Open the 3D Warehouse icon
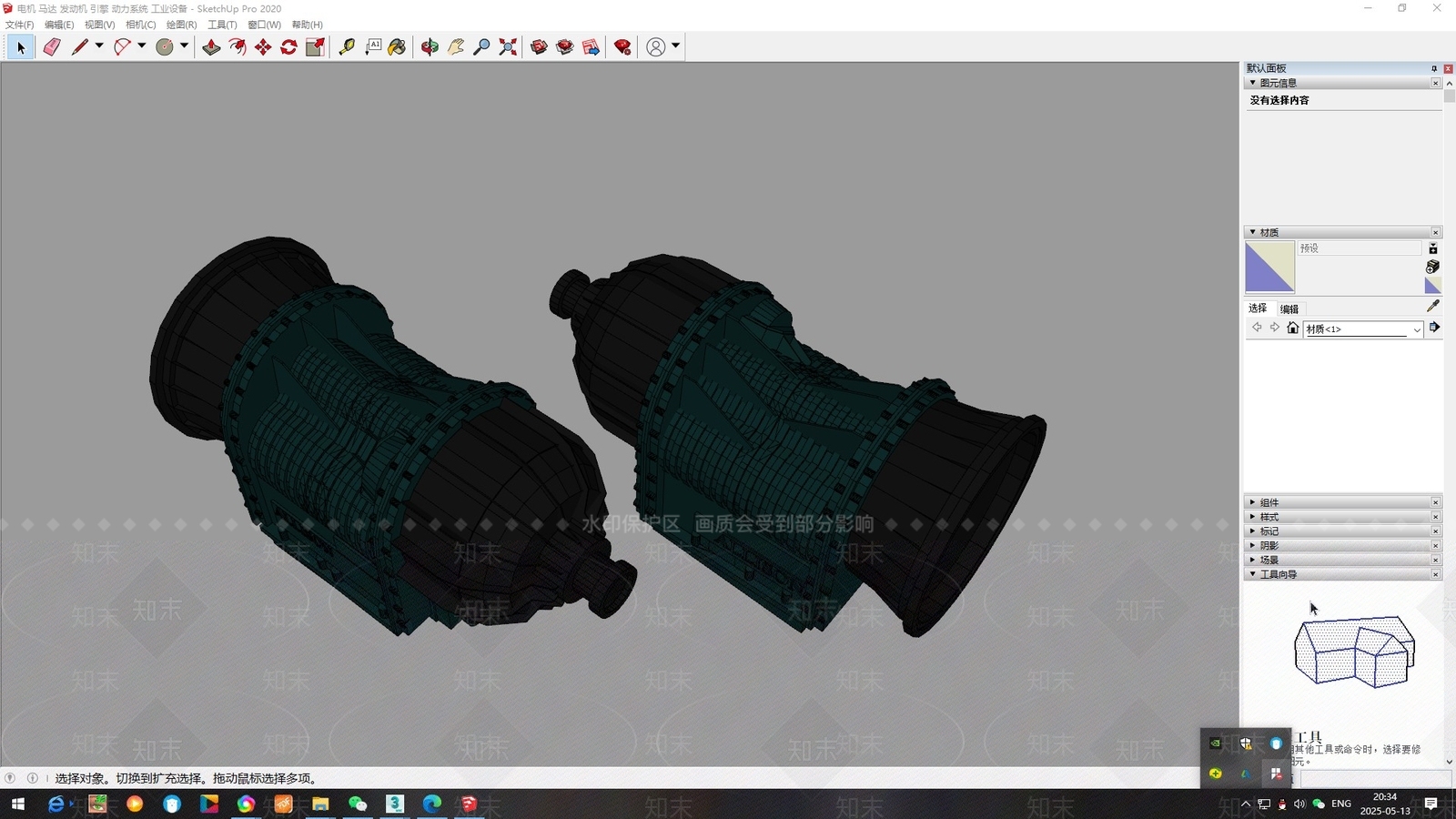 (x=539, y=47)
